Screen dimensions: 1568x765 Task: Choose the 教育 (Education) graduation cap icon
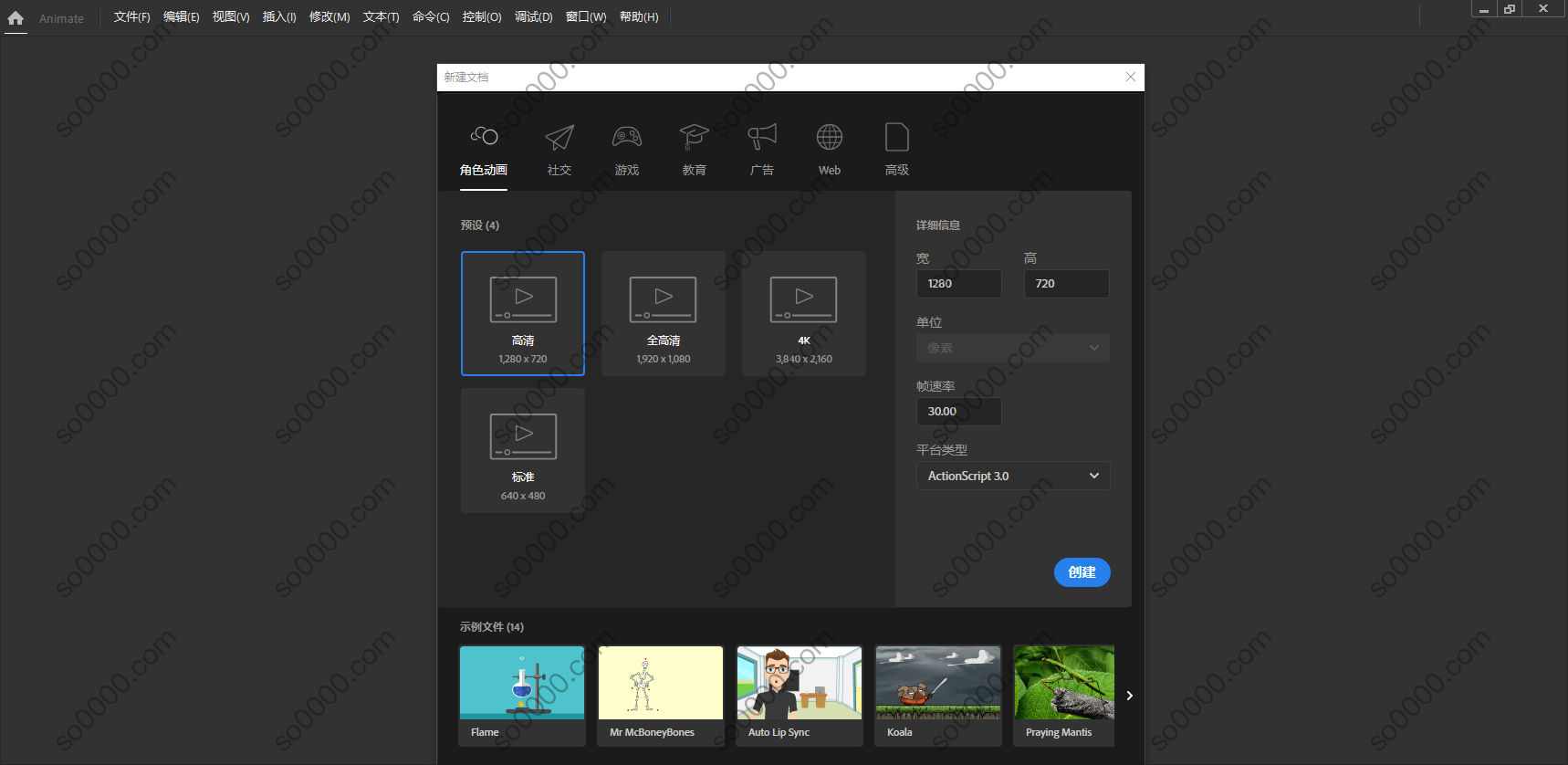coord(694,139)
